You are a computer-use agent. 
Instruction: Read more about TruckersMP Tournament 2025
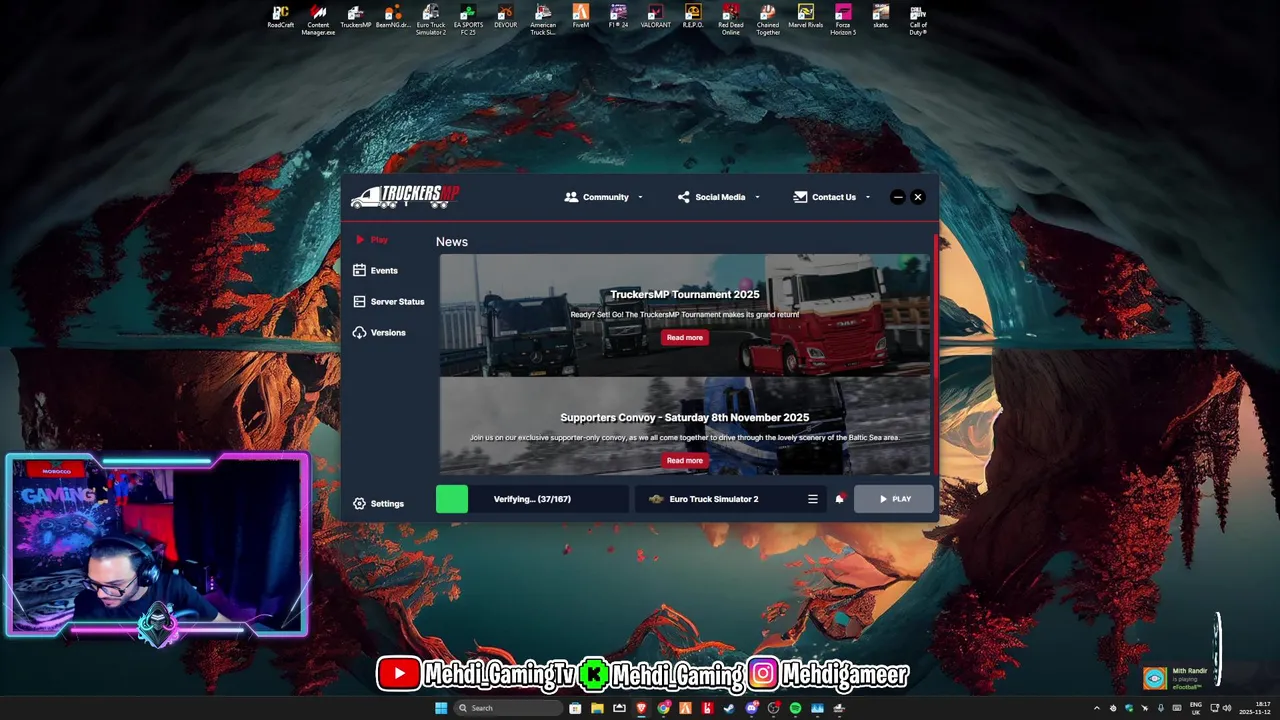pos(685,338)
